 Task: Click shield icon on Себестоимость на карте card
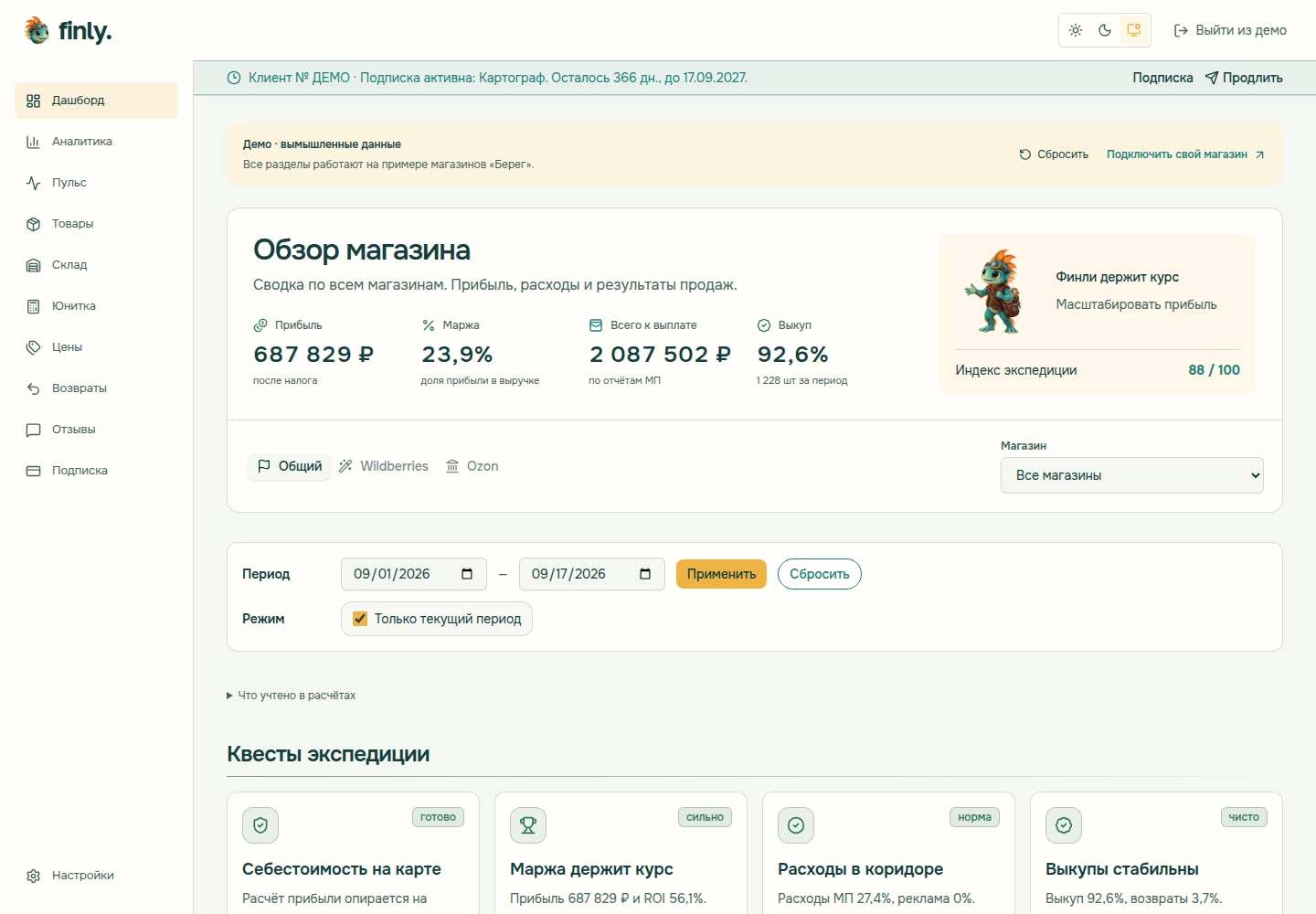click(260, 825)
